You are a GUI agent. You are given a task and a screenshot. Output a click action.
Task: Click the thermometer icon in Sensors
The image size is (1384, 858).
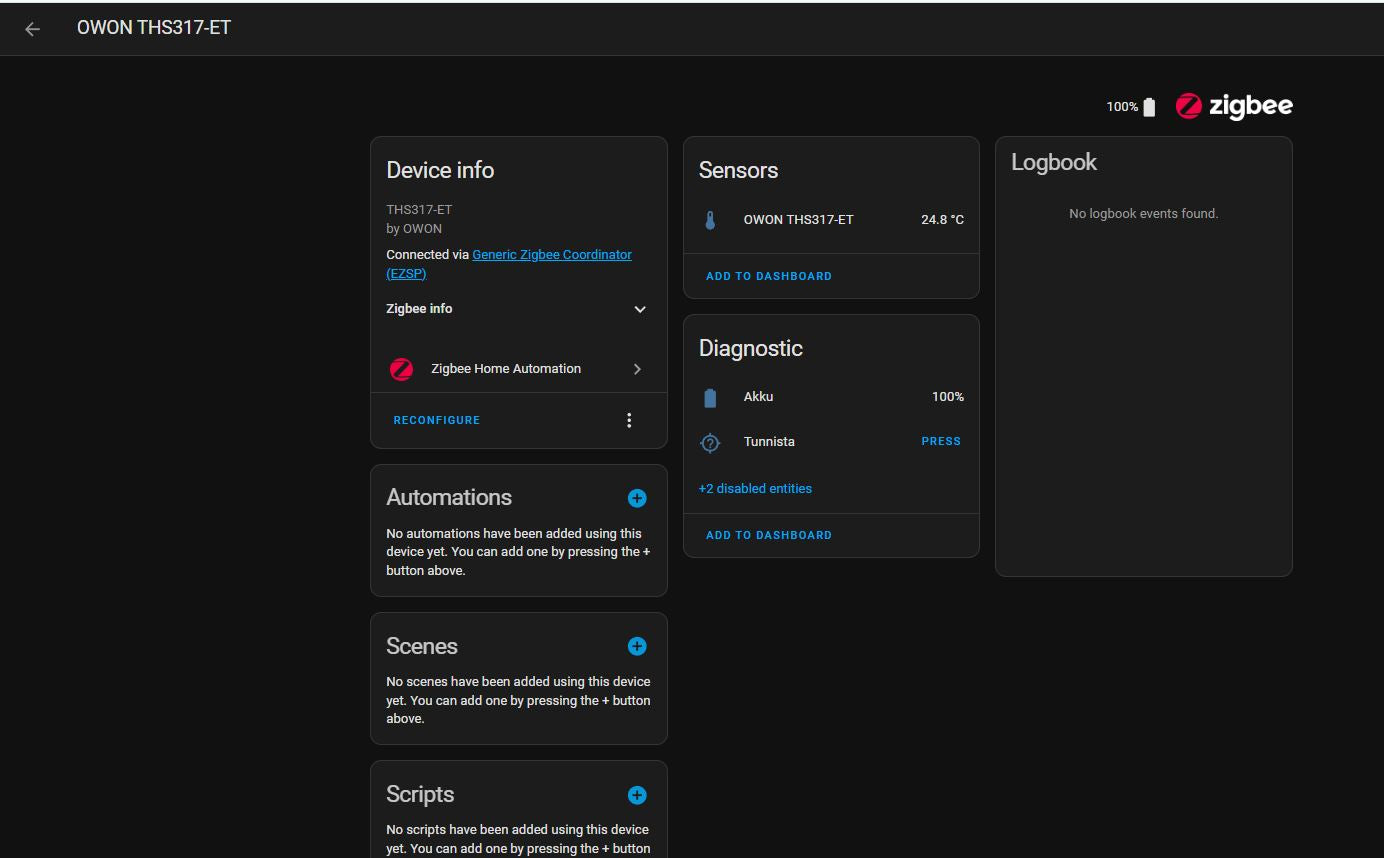710,220
